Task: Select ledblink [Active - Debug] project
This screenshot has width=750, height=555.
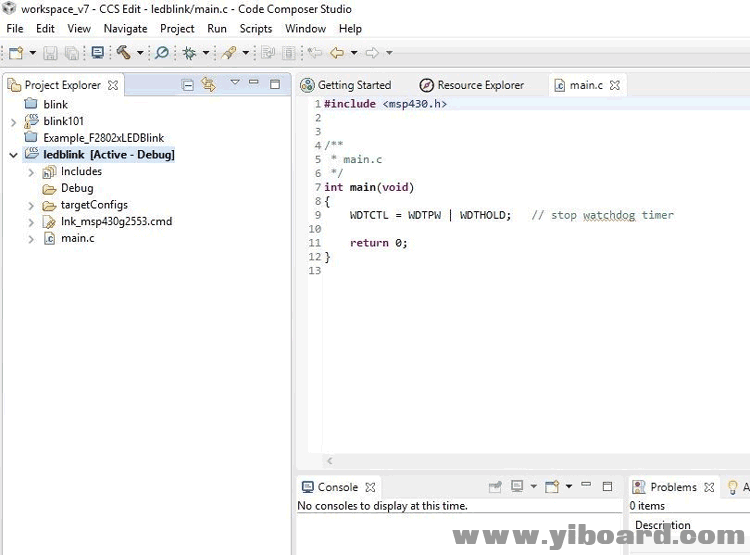Action: point(99,155)
